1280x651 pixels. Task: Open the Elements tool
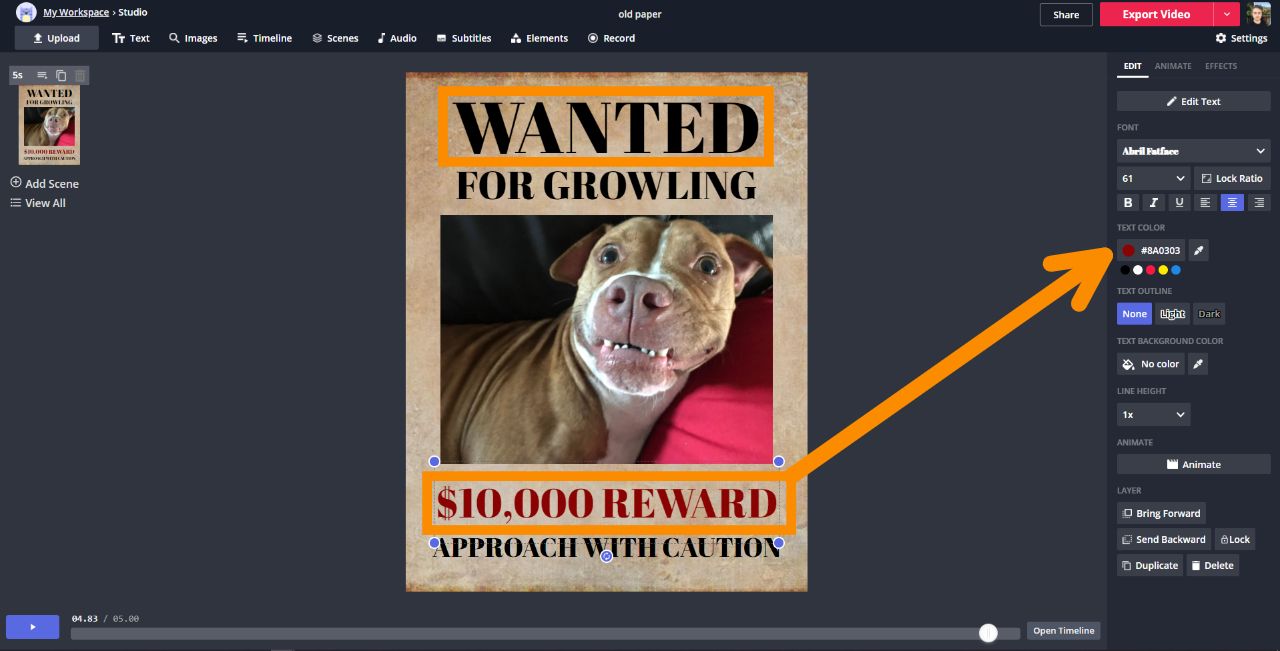point(539,38)
